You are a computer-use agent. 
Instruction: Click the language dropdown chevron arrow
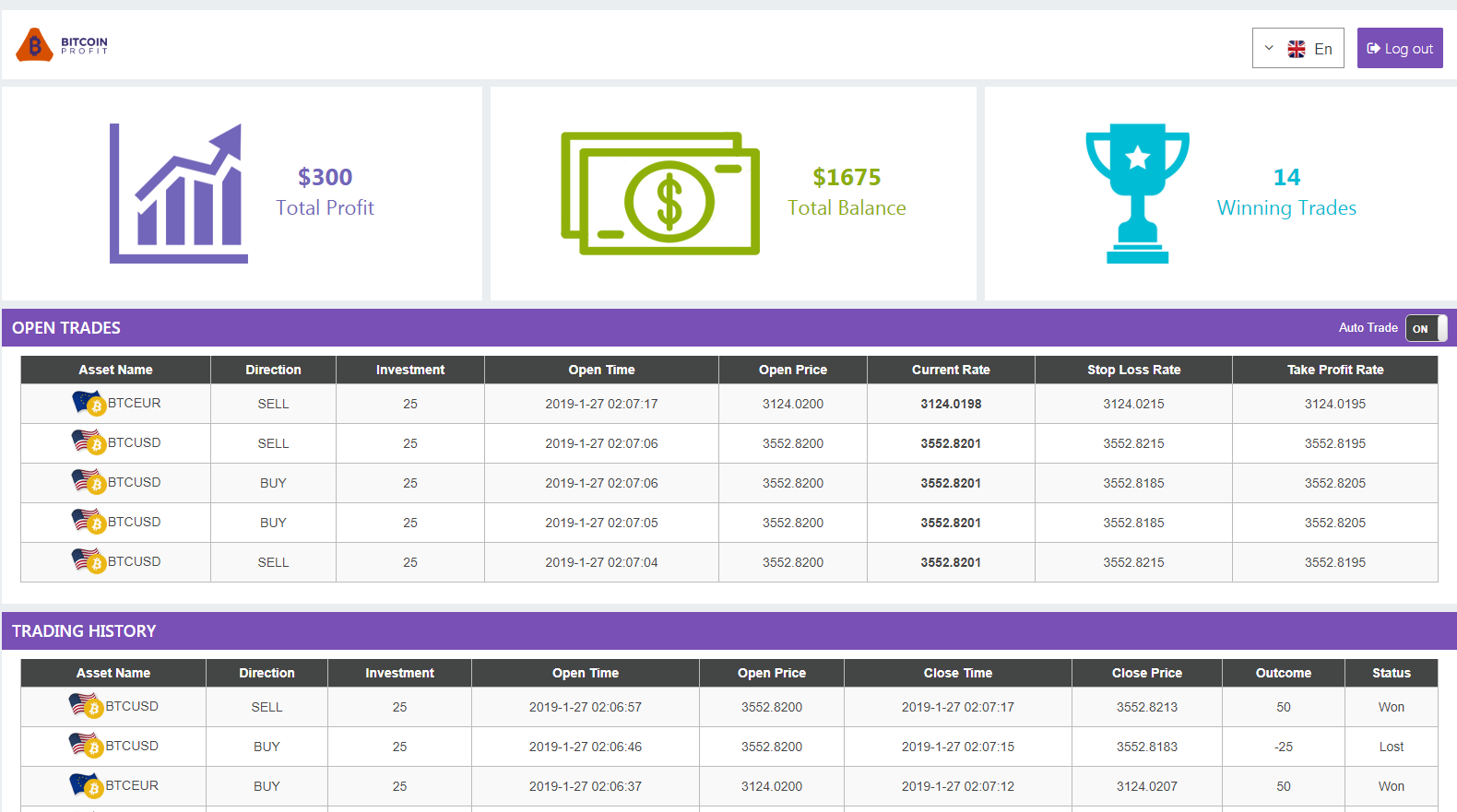point(1269,48)
